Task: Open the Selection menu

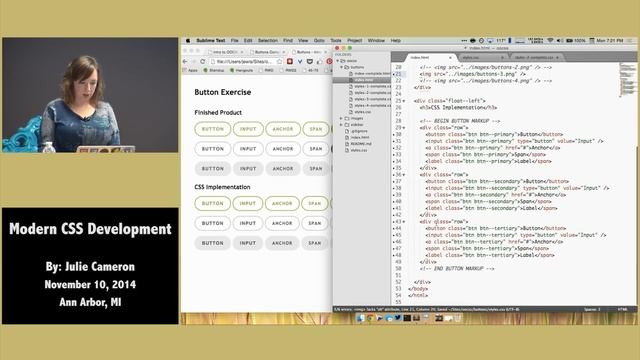Action: coord(268,40)
